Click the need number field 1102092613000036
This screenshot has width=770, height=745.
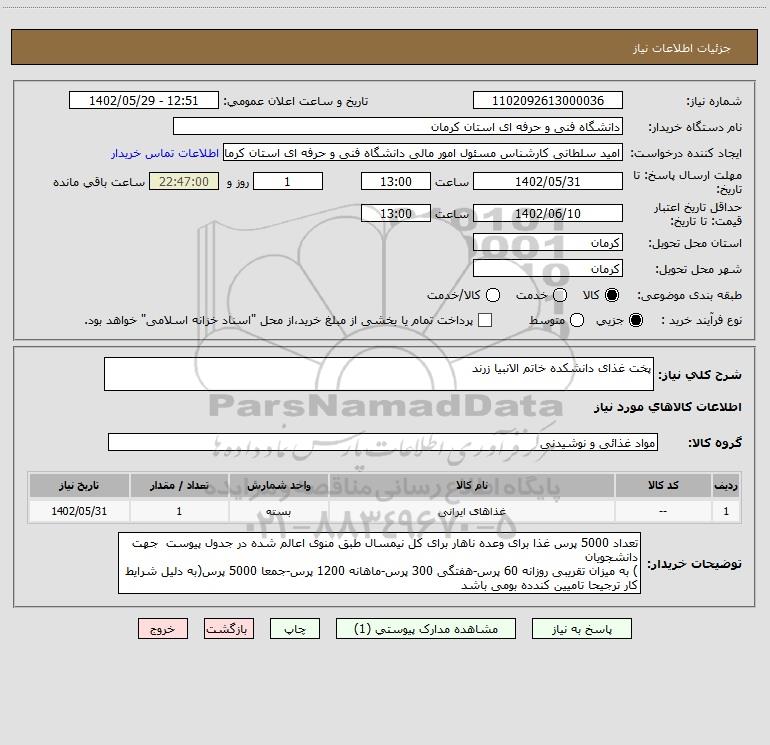coord(548,100)
